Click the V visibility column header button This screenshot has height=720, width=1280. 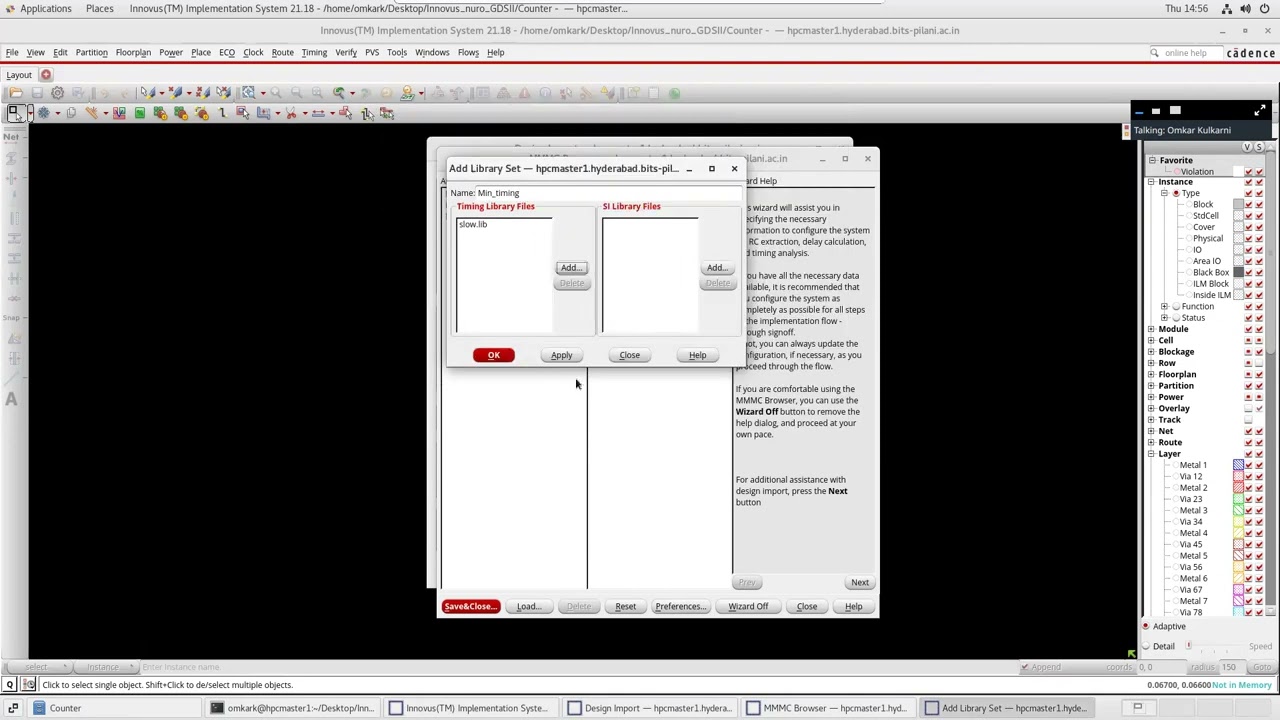[x=1247, y=147]
